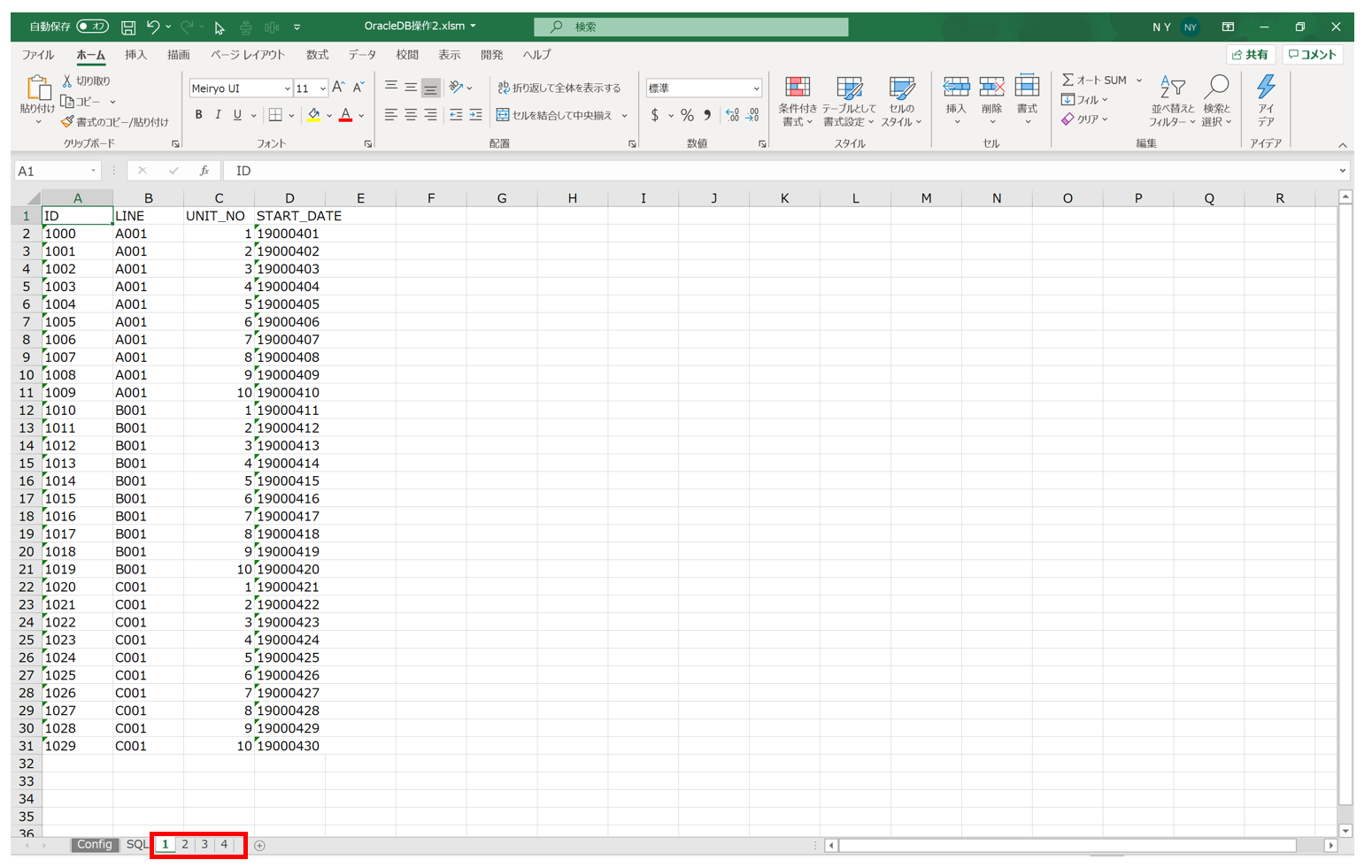This screenshot has width=1372, height=868.
Task: Open number format dropdown
Action: coord(756,88)
